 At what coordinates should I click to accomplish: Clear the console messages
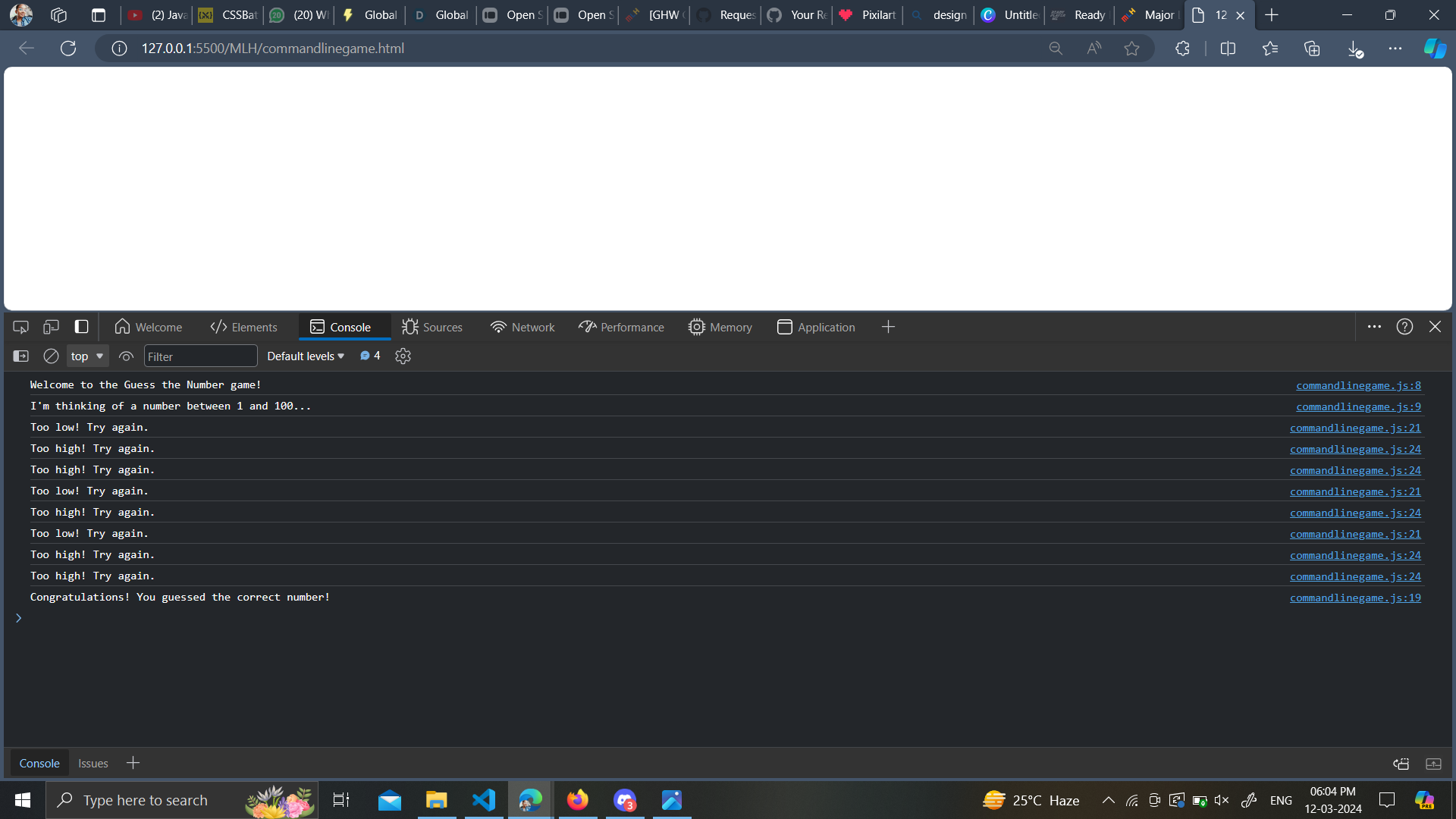(51, 356)
